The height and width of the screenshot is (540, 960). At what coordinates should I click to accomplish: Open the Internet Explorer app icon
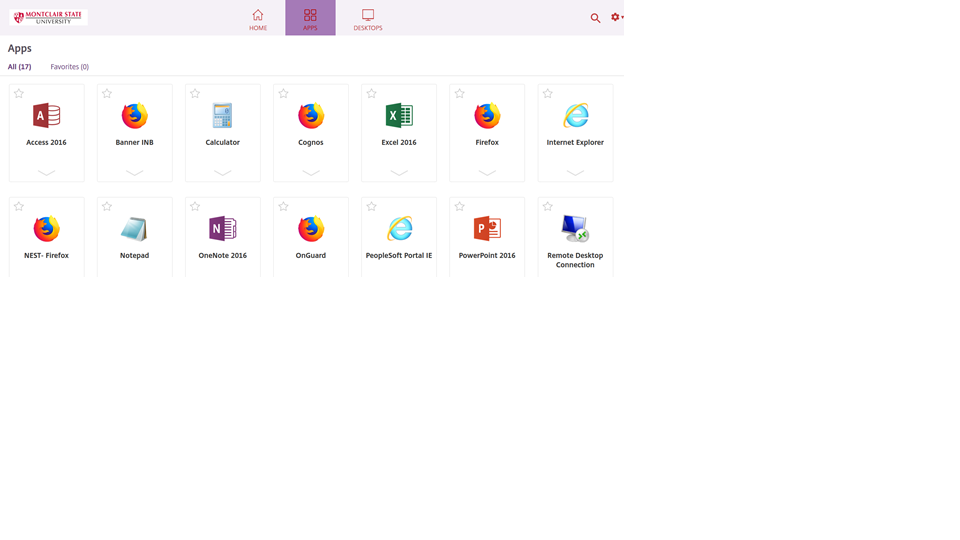[x=575, y=116]
